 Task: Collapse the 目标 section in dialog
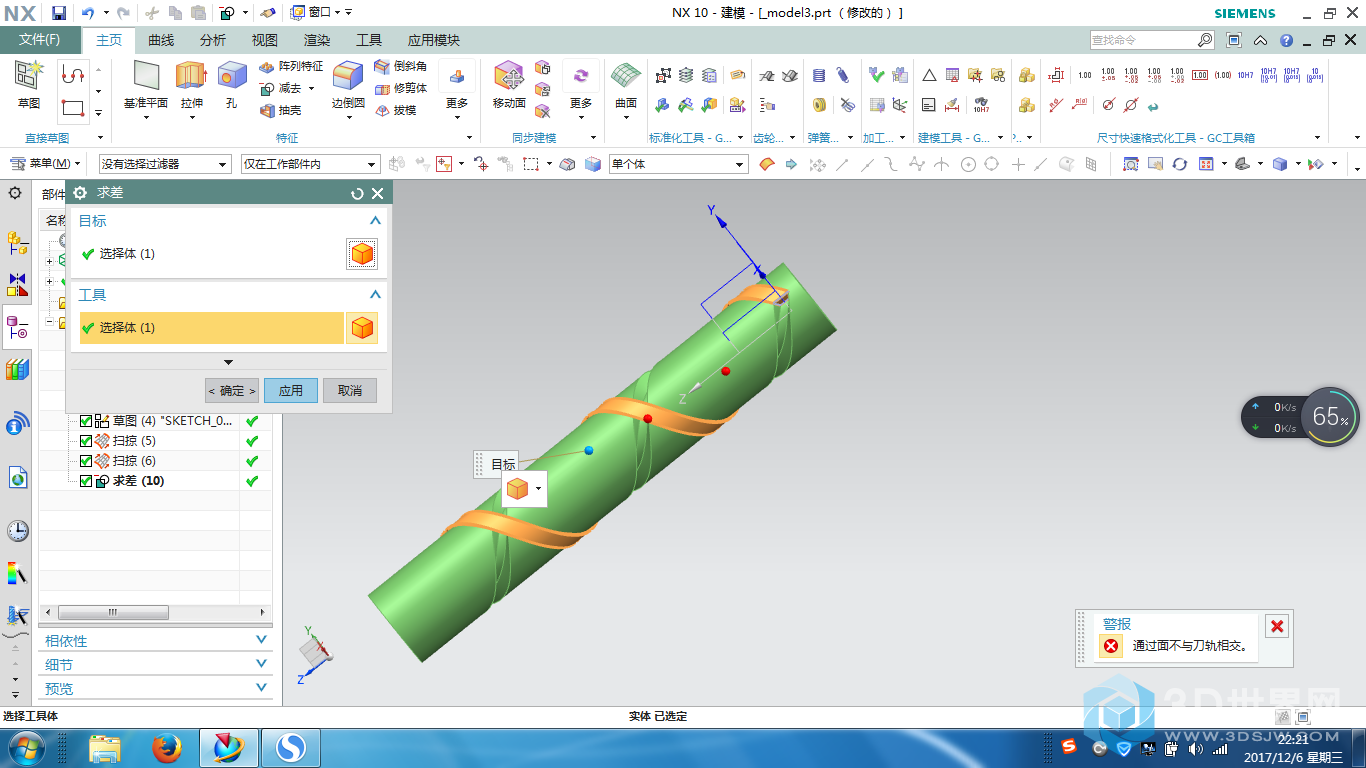pos(376,221)
